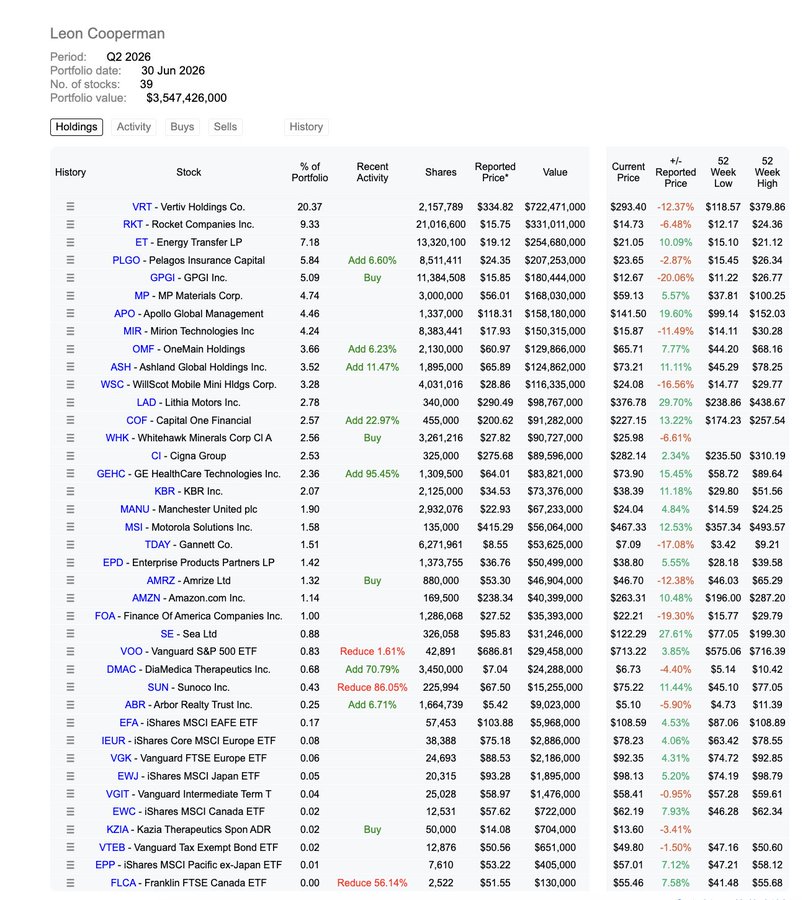
Task: Open history icon for WillScot row
Action: 70,385
